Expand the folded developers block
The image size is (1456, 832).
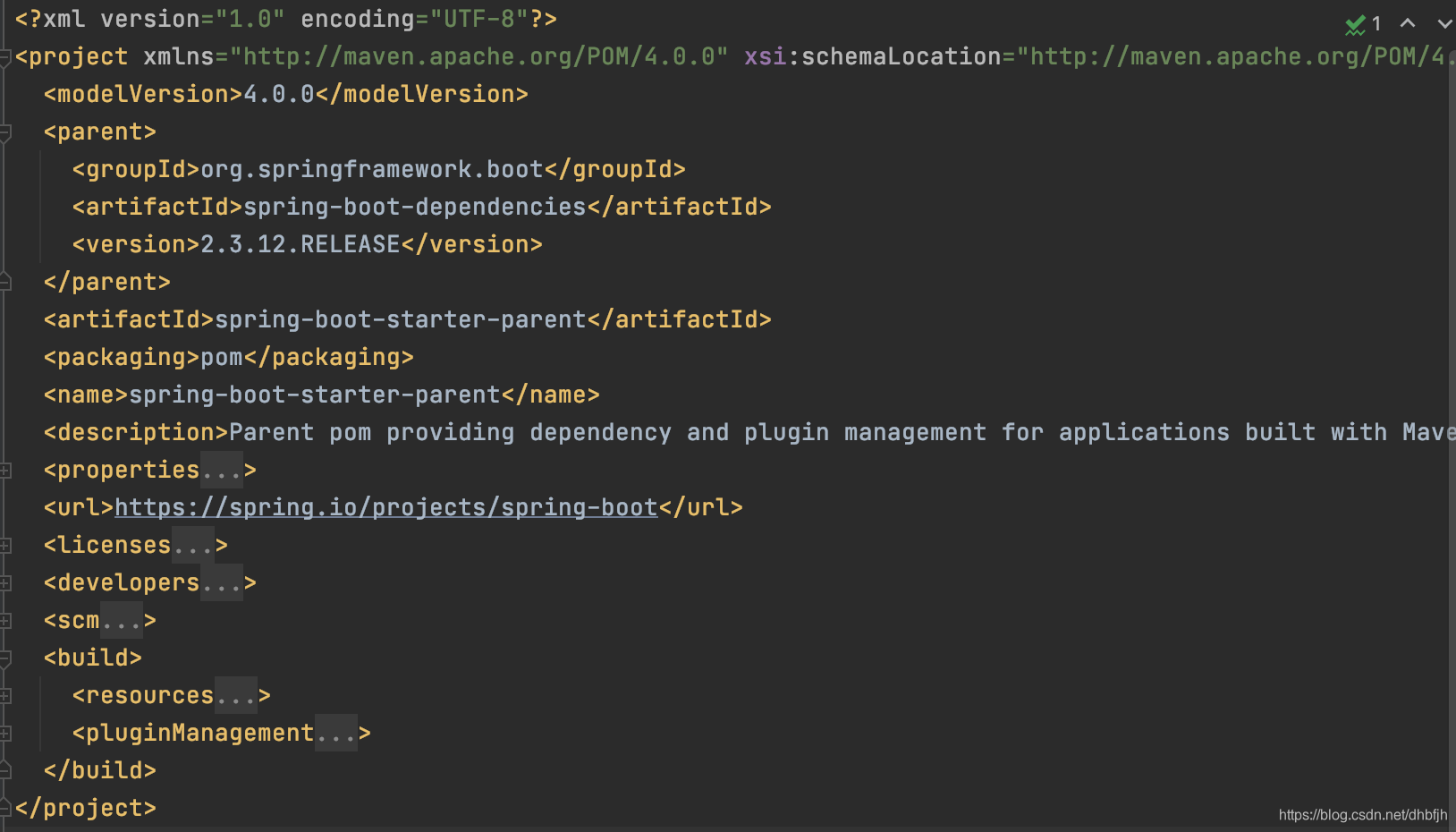[x=5, y=582]
